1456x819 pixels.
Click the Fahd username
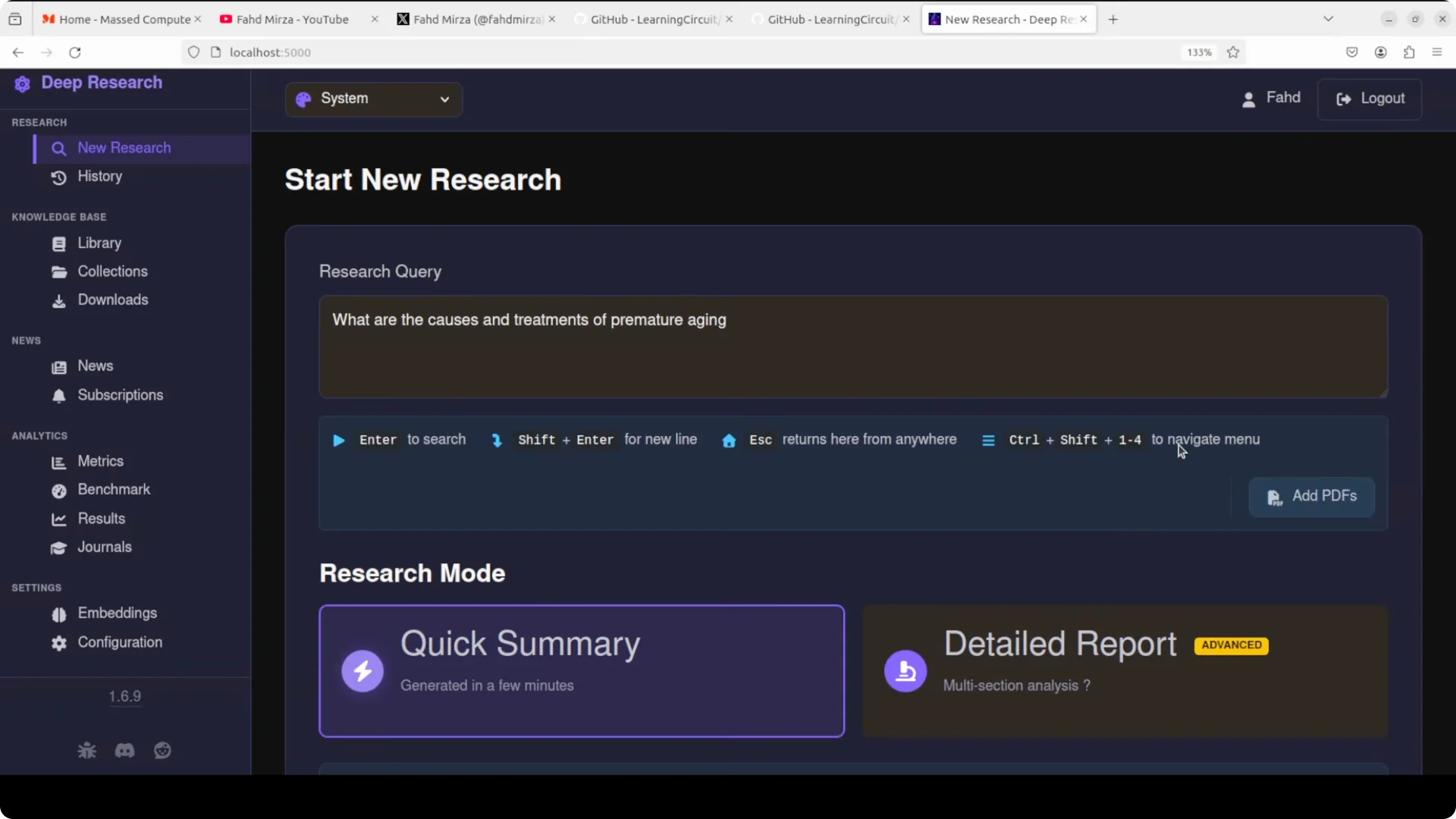click(x=1283, y=98)
